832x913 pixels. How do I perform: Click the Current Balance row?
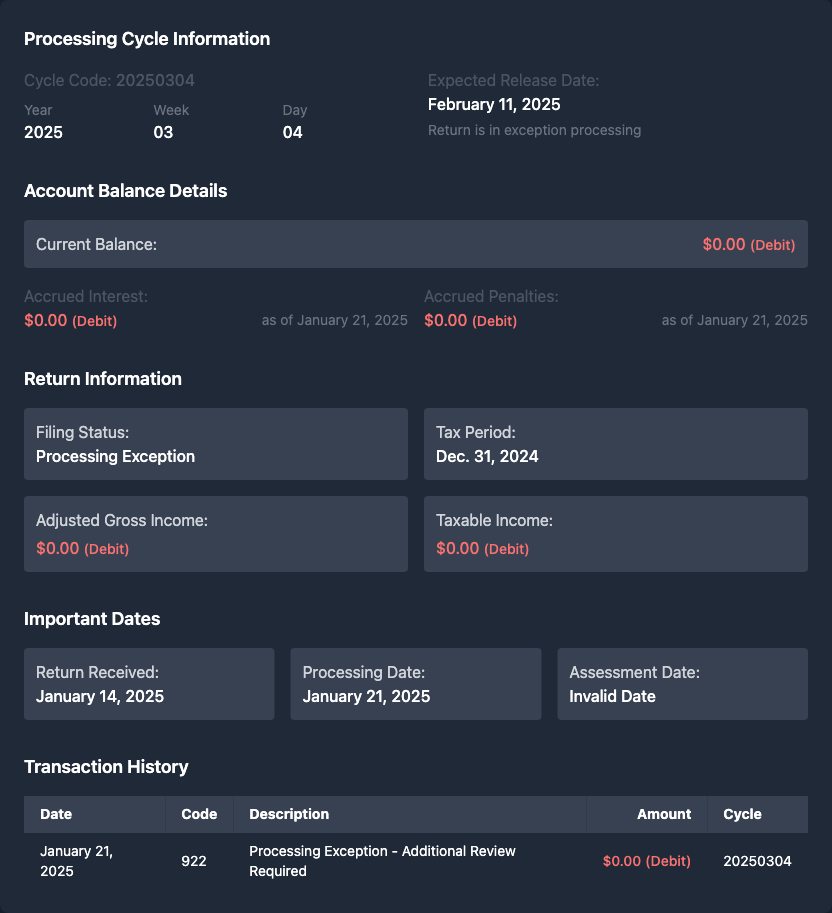pos(415,244)
